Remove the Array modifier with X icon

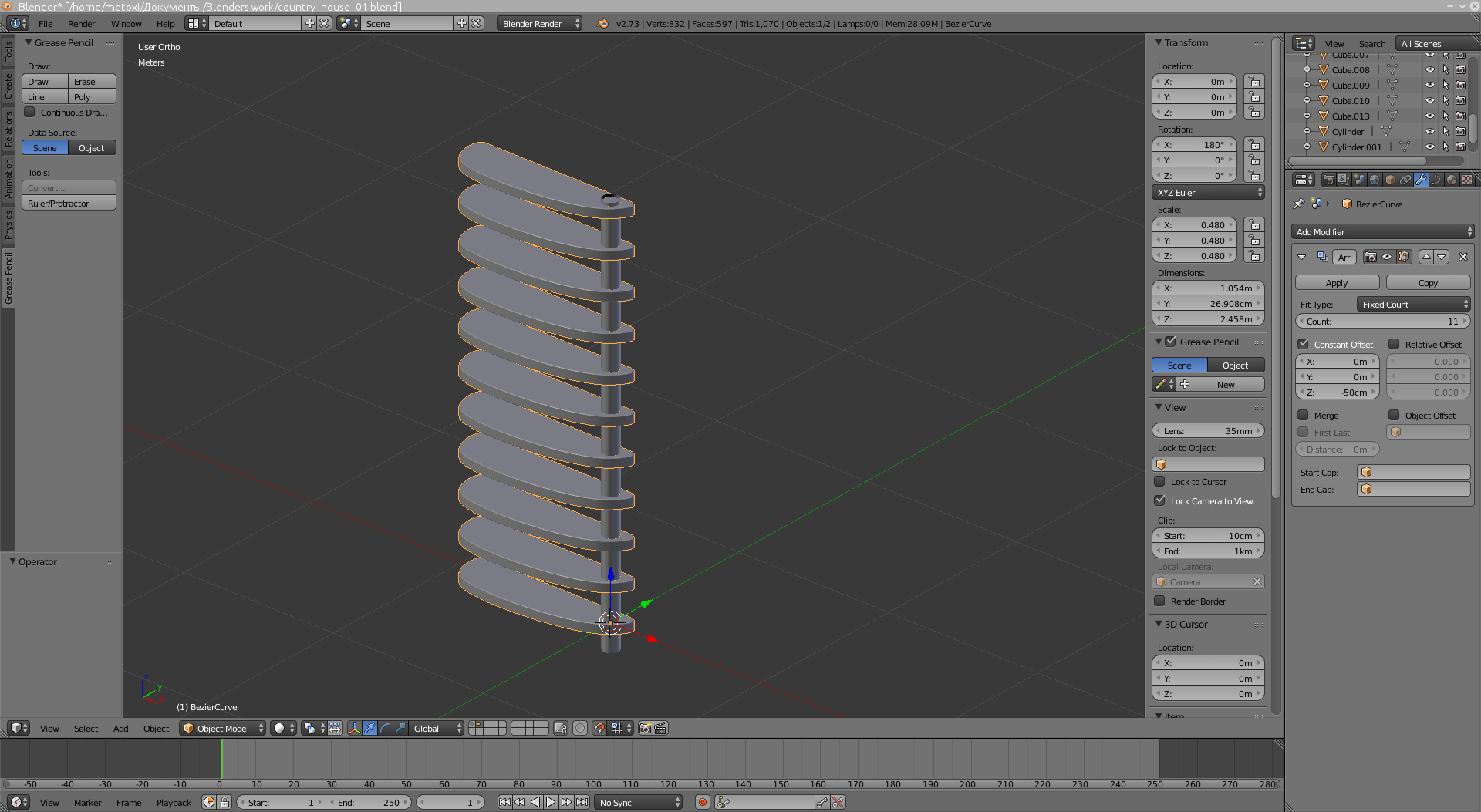click(1462, 257)
